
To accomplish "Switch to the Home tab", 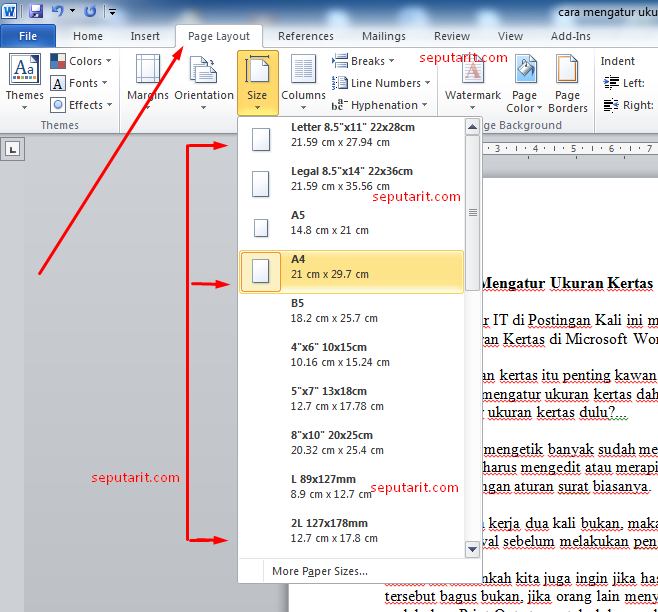I will click(x=88, y=36).
